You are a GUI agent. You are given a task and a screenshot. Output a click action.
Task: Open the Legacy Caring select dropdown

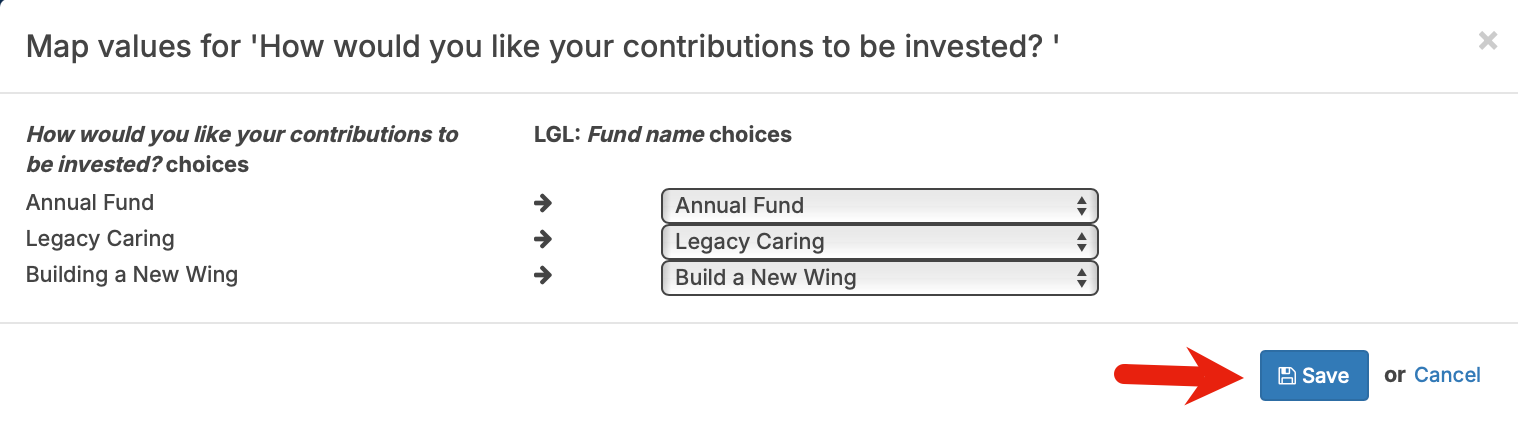(878, 242)
